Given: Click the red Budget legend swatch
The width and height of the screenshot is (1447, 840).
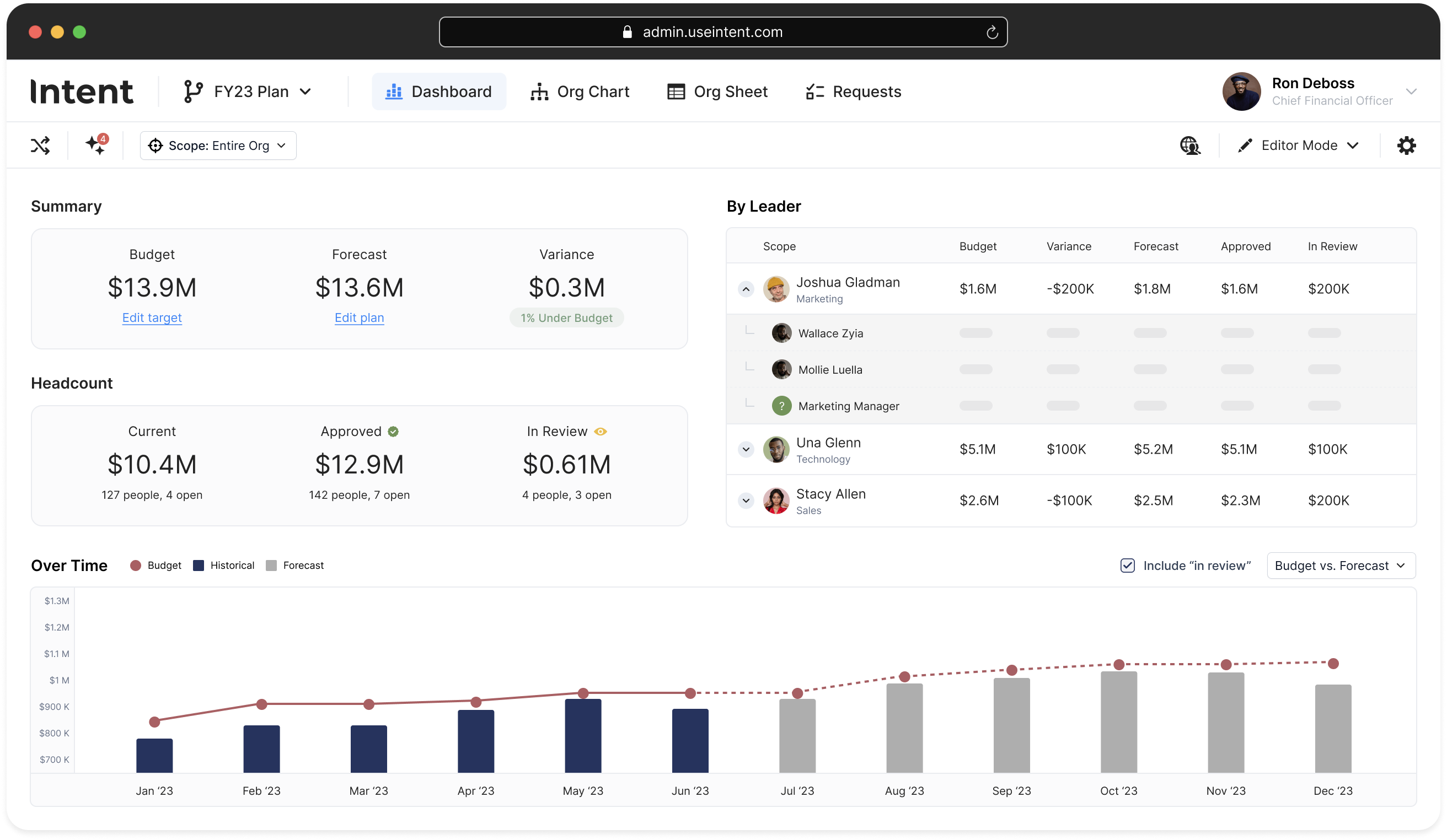Looking at the screenshot, I should tap(136, 566).
